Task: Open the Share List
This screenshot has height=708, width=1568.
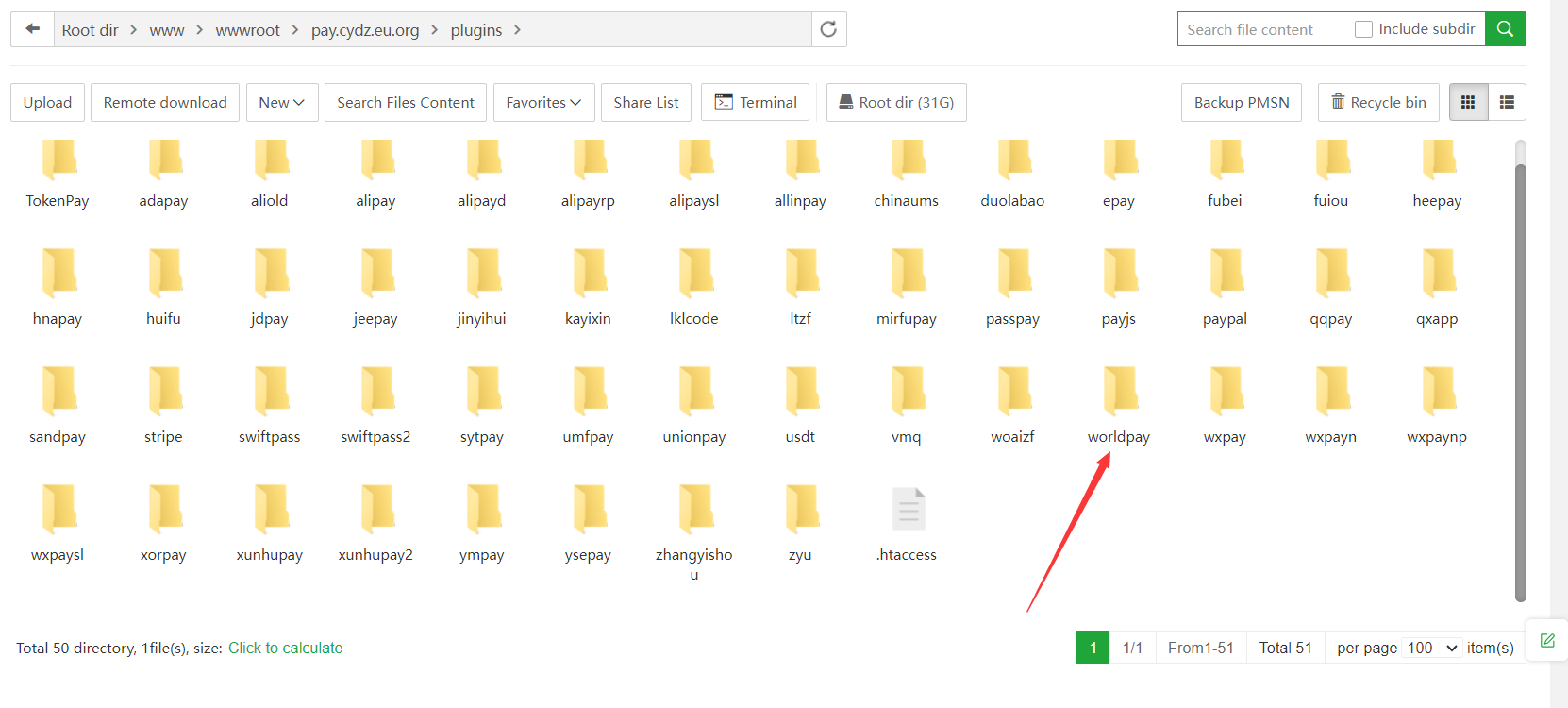Action: [x=646, y=102]
